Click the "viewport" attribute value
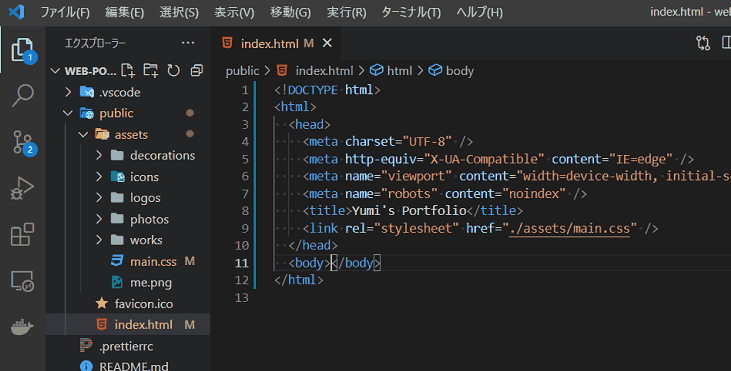 click(x=416, y=176)
